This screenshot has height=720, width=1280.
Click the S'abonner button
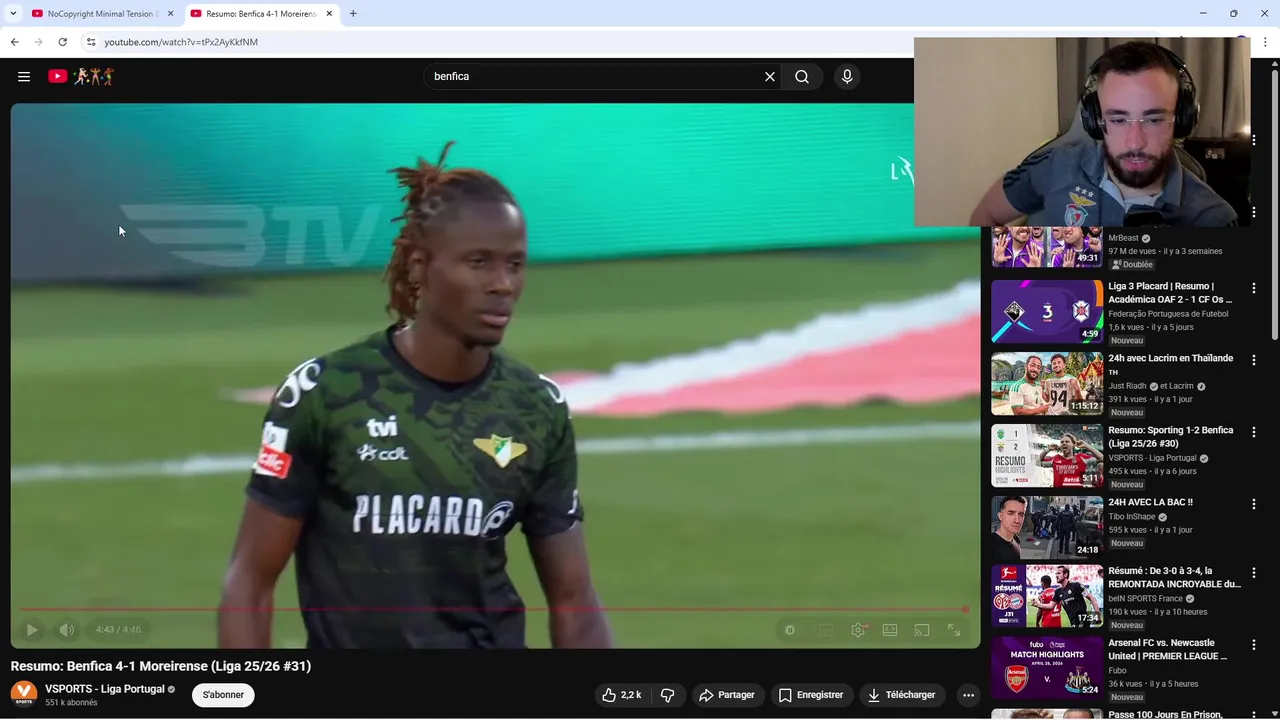(223, 695)
